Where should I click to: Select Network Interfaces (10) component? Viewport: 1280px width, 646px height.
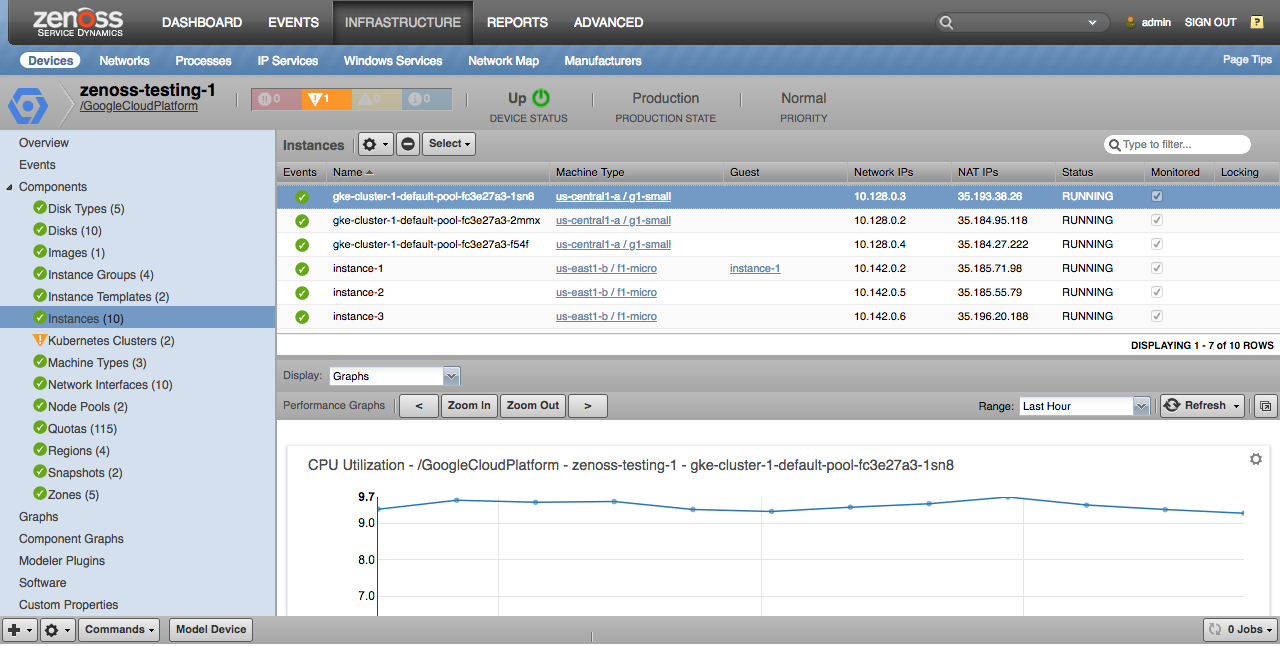coord(110,385)
